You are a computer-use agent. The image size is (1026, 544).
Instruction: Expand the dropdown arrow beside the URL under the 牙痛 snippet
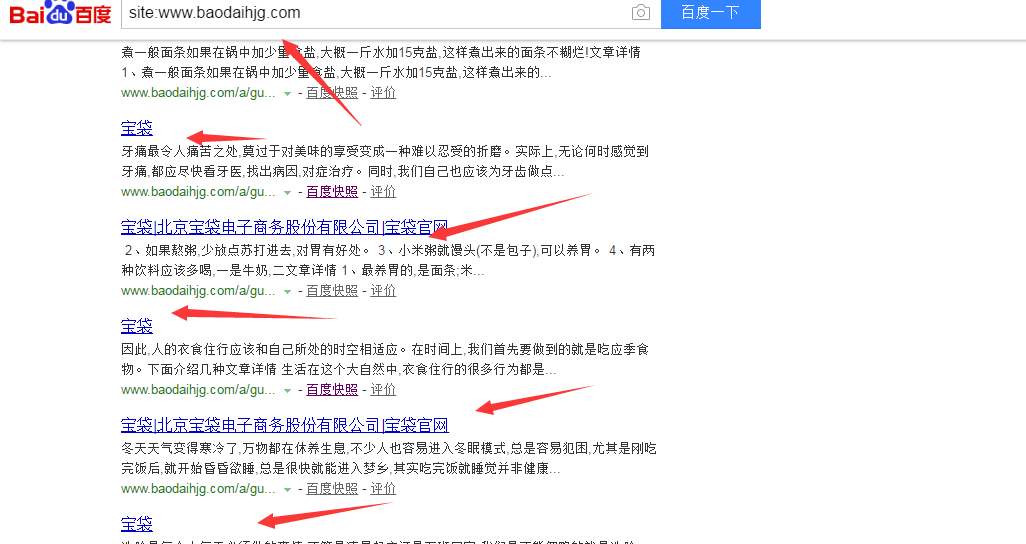click(x=287, y=192)
